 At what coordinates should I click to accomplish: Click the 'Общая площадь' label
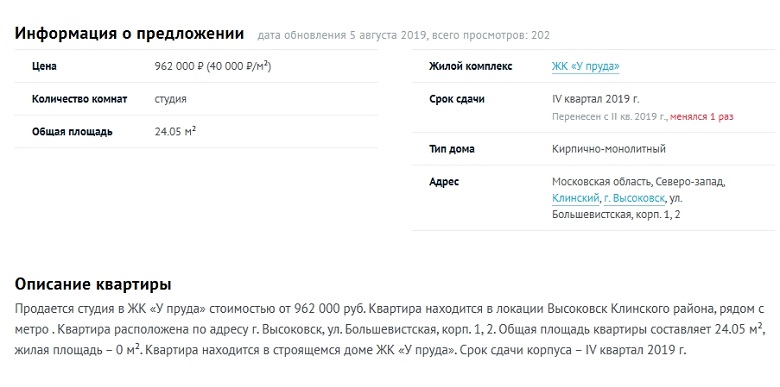72,132
